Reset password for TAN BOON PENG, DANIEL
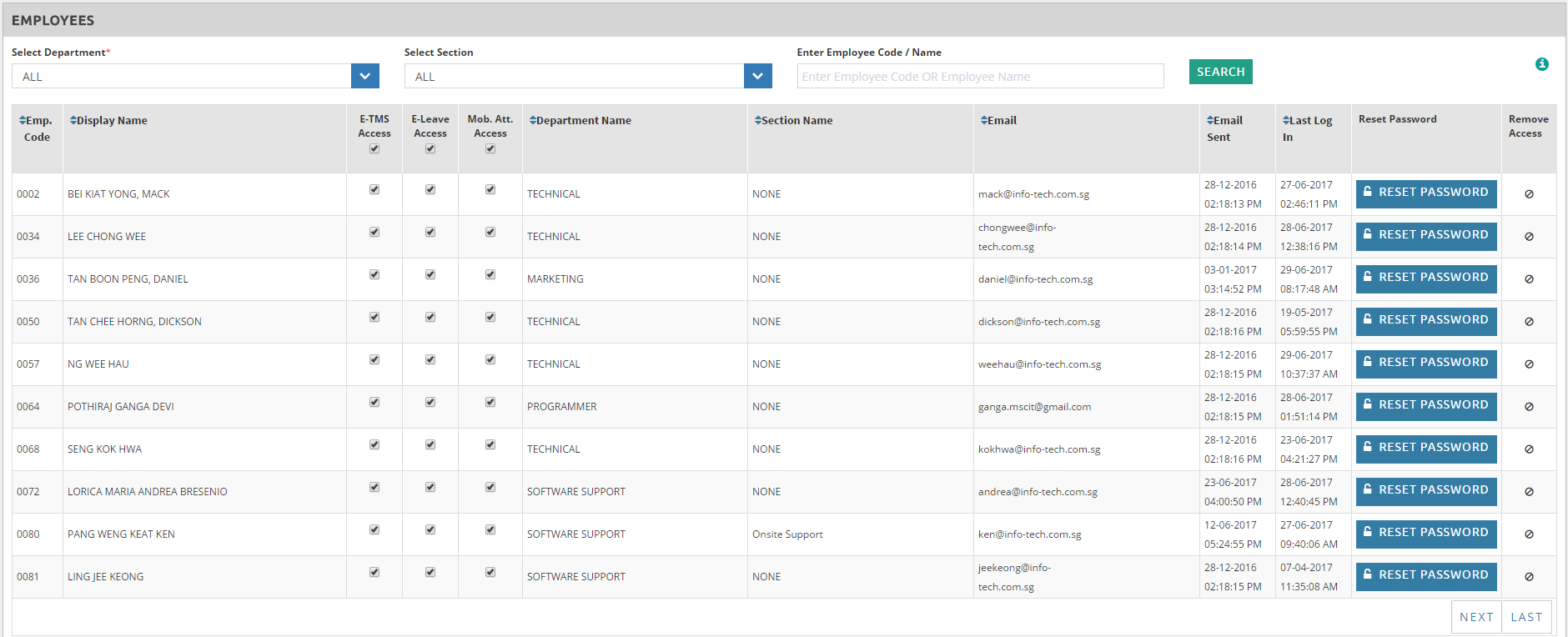 point(1426,278)
